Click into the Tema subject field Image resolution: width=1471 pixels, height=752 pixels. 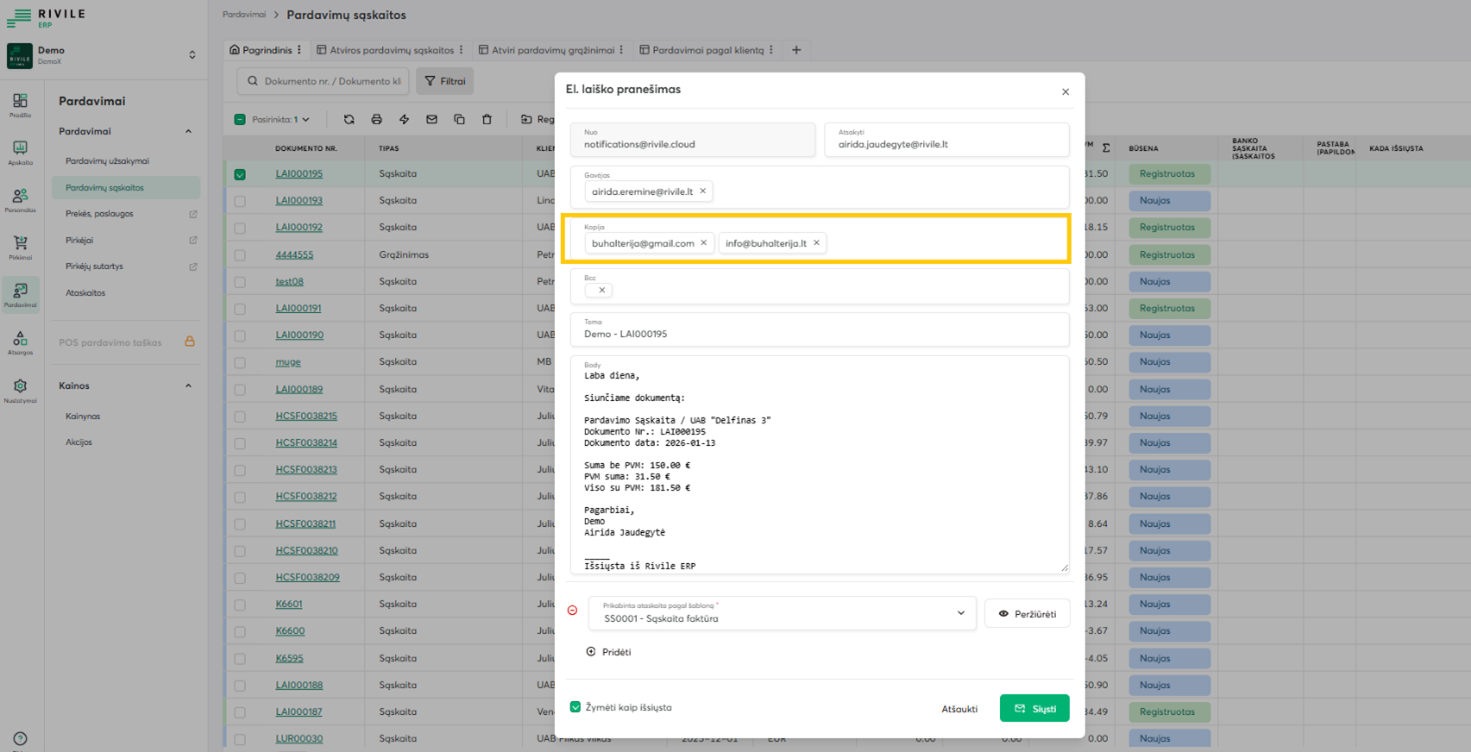(x=818, y=334)
